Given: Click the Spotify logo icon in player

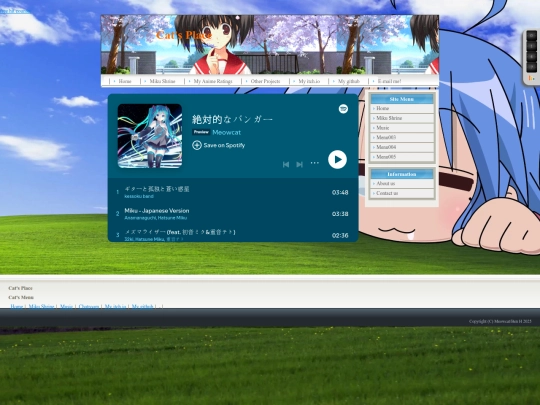Looking at the screenshot, I should (x=343, y=109).
